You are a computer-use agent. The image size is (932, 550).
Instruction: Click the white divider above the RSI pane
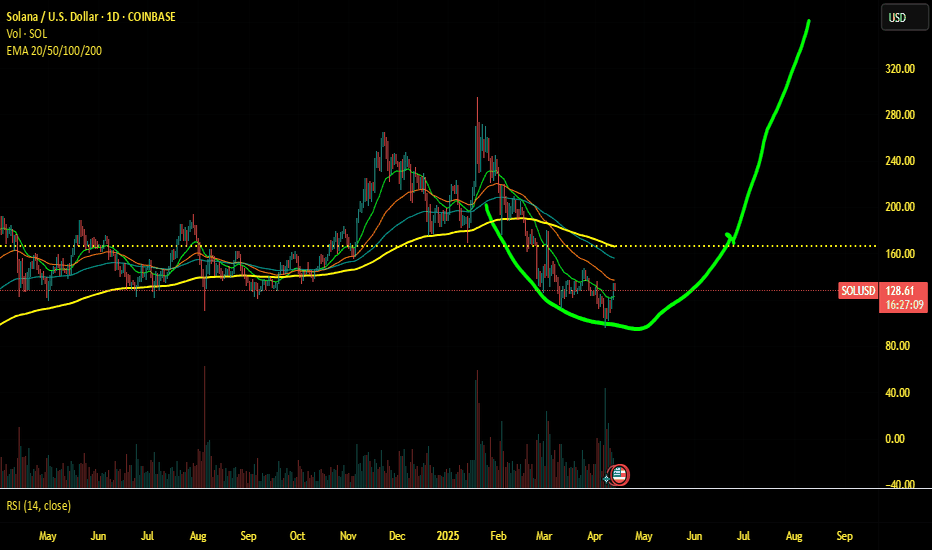coord(466,489)
